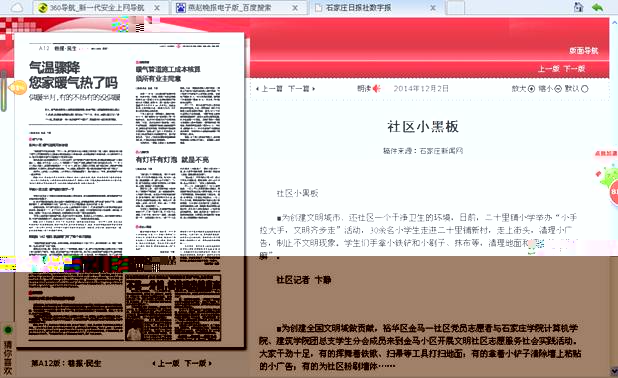The height and width of the screenshot is (378, 618).
Task: Open 版面导航 link in red header
Action: (583, 50)
